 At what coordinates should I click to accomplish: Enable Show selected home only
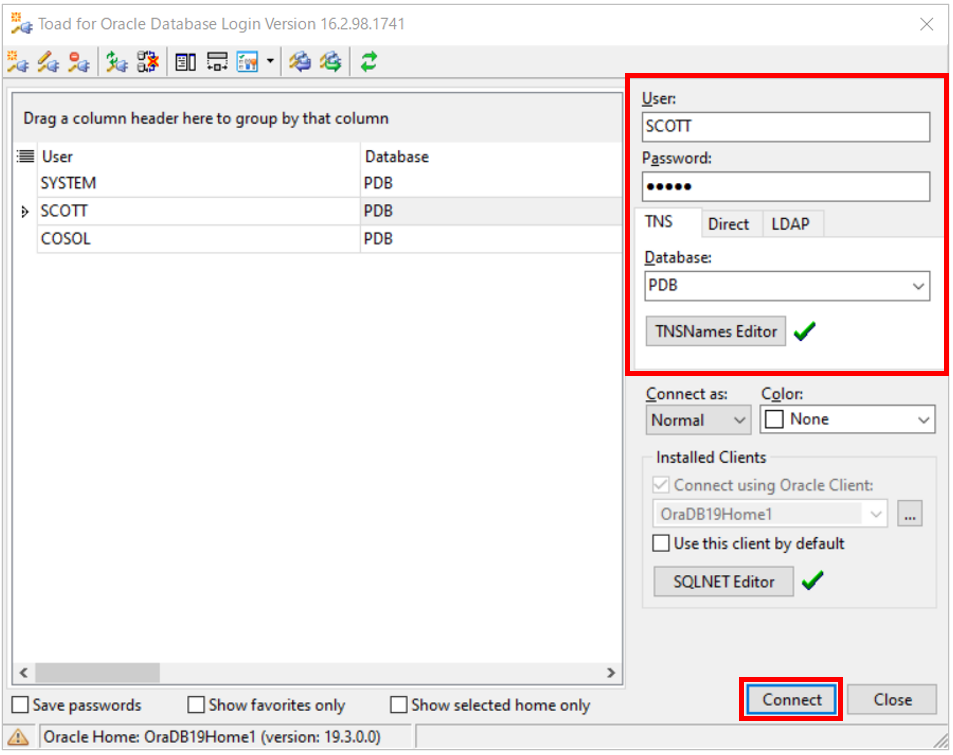pos(399,705)
